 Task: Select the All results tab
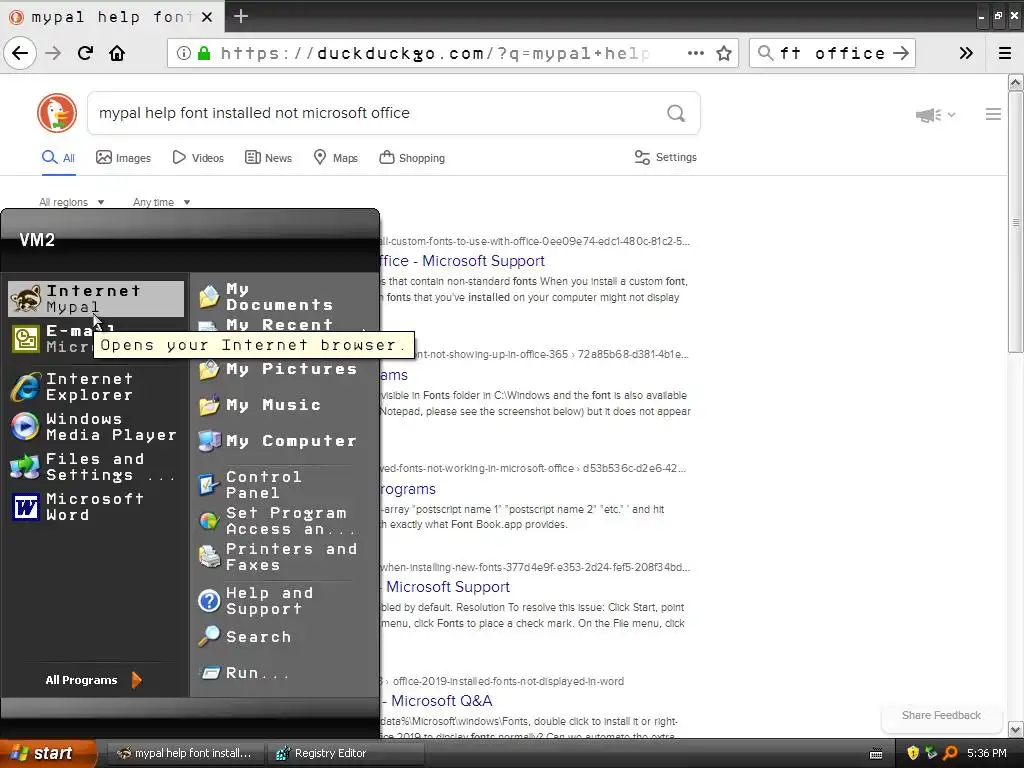pyautogui.click(x=59, y=157)
